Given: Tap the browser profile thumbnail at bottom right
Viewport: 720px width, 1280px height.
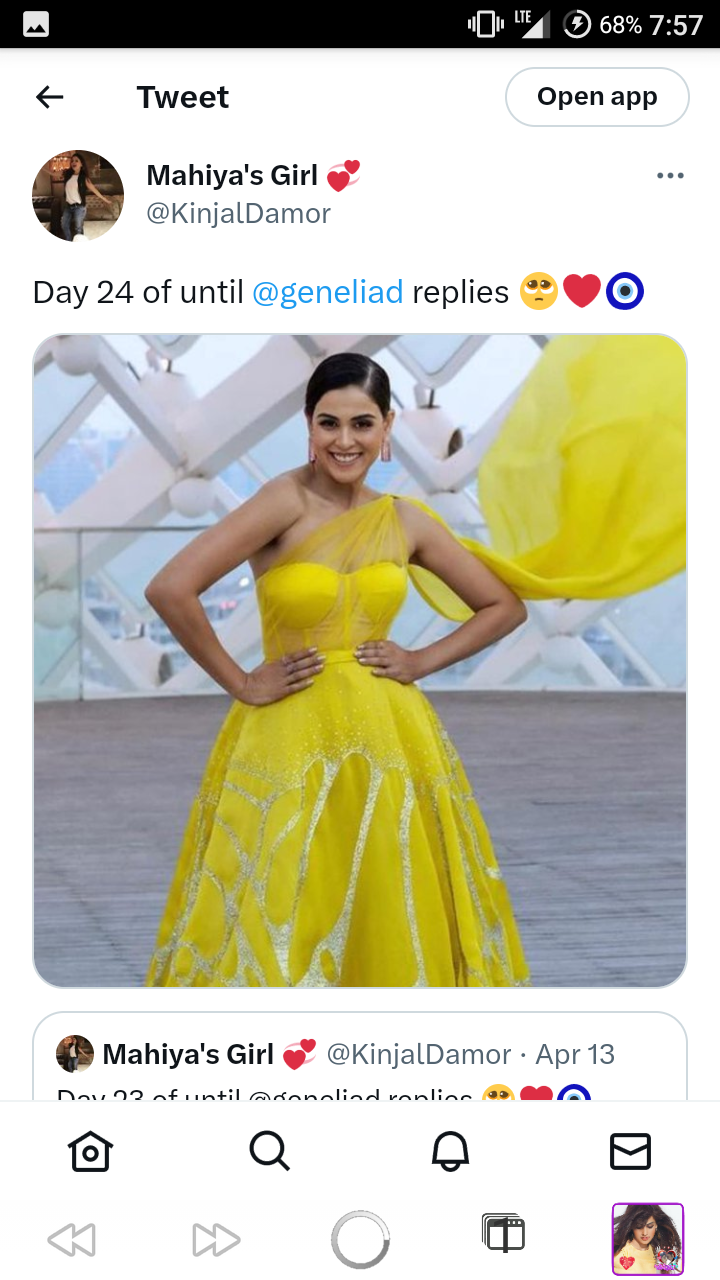Looking at the screenshot, I should 648,1240.
